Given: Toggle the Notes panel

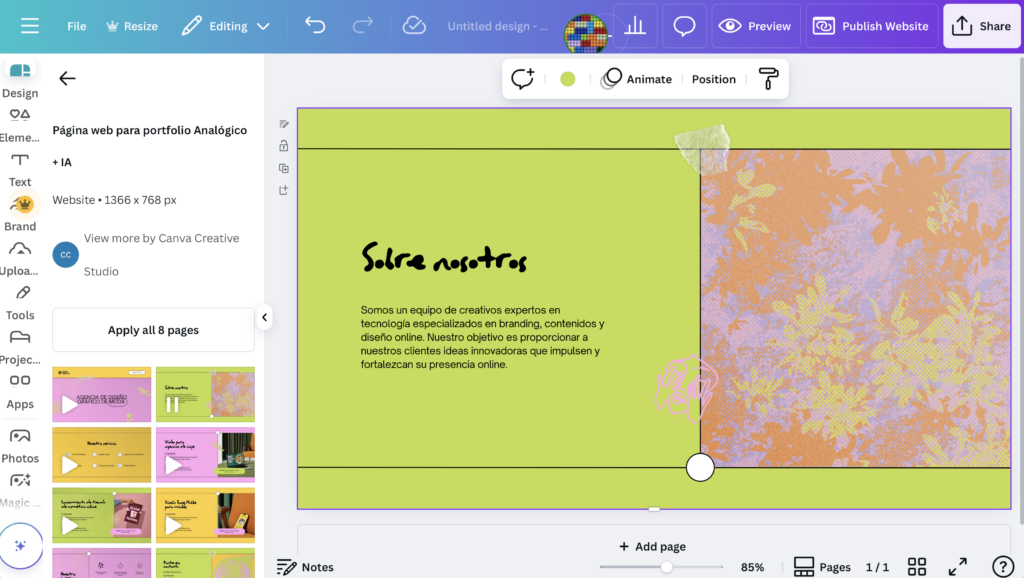Looking at the screenshot, I should 305,567.
